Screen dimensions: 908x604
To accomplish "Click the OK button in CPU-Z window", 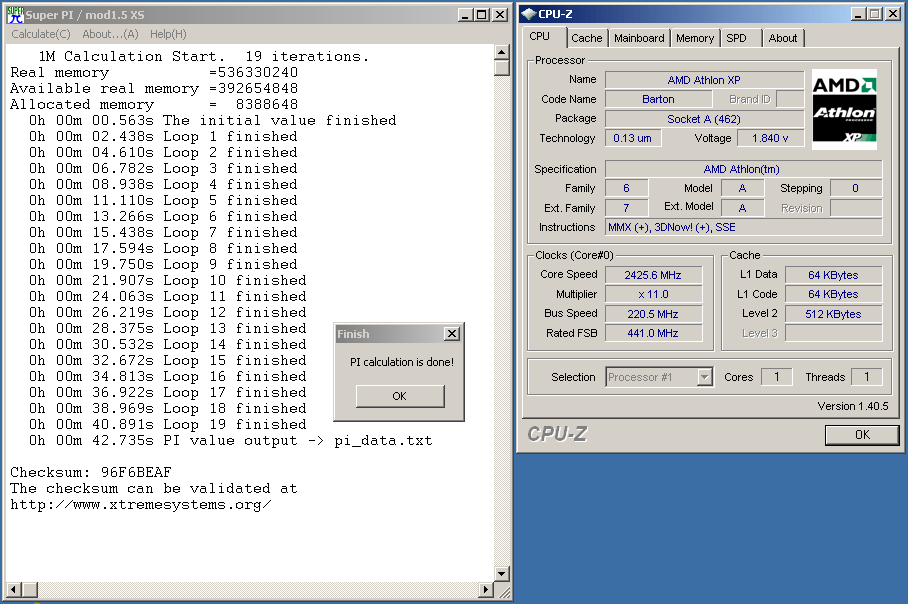I will pos(862,435).
